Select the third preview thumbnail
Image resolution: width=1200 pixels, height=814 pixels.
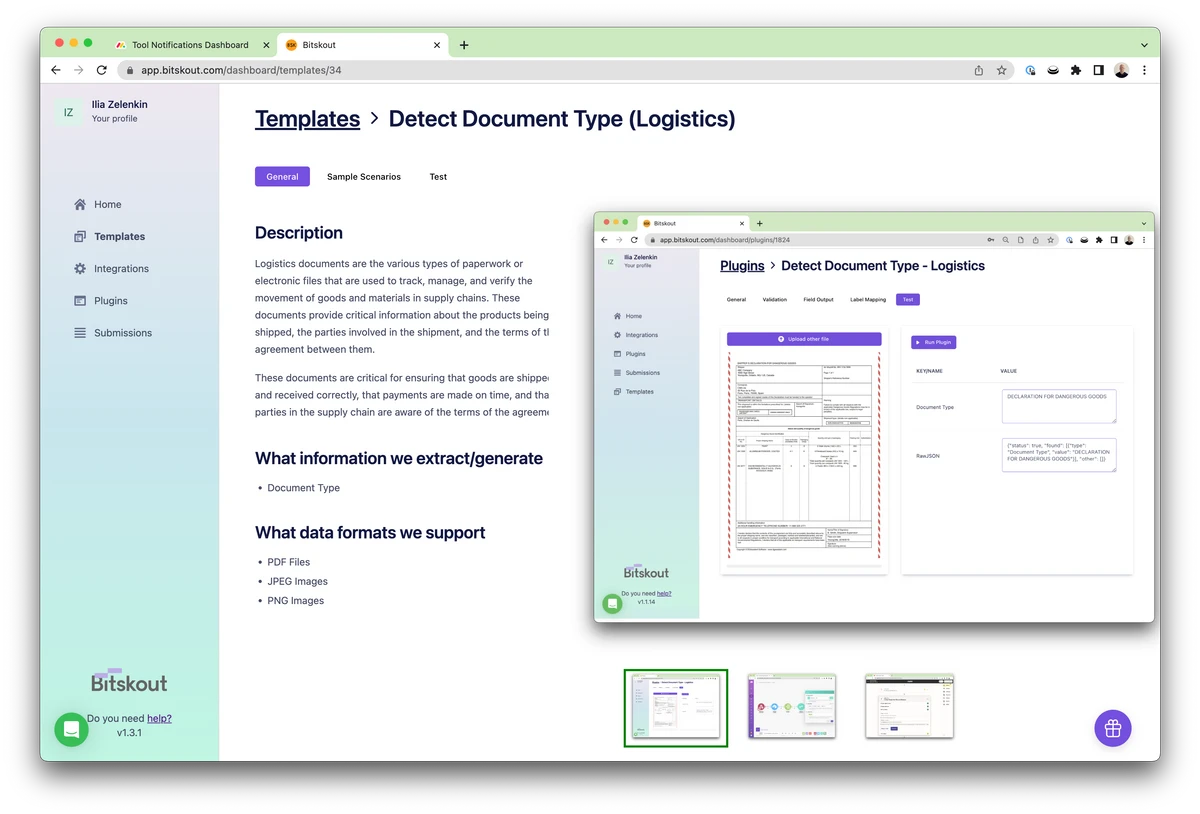(x=909, y=706)
